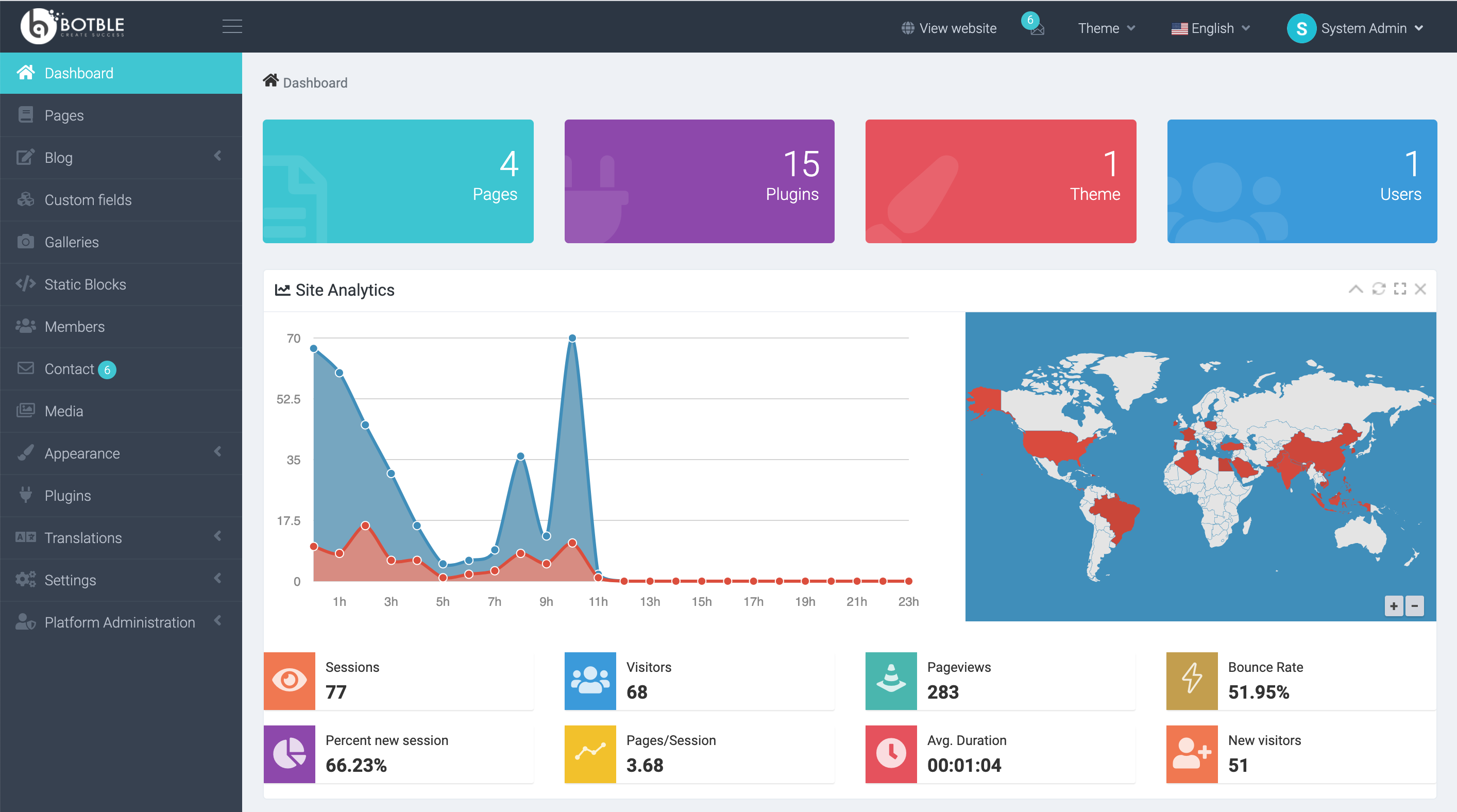Click the Custom fields cubes icon
The height and width of the screenshot is (812, 1457).
(x=25, y=199)
